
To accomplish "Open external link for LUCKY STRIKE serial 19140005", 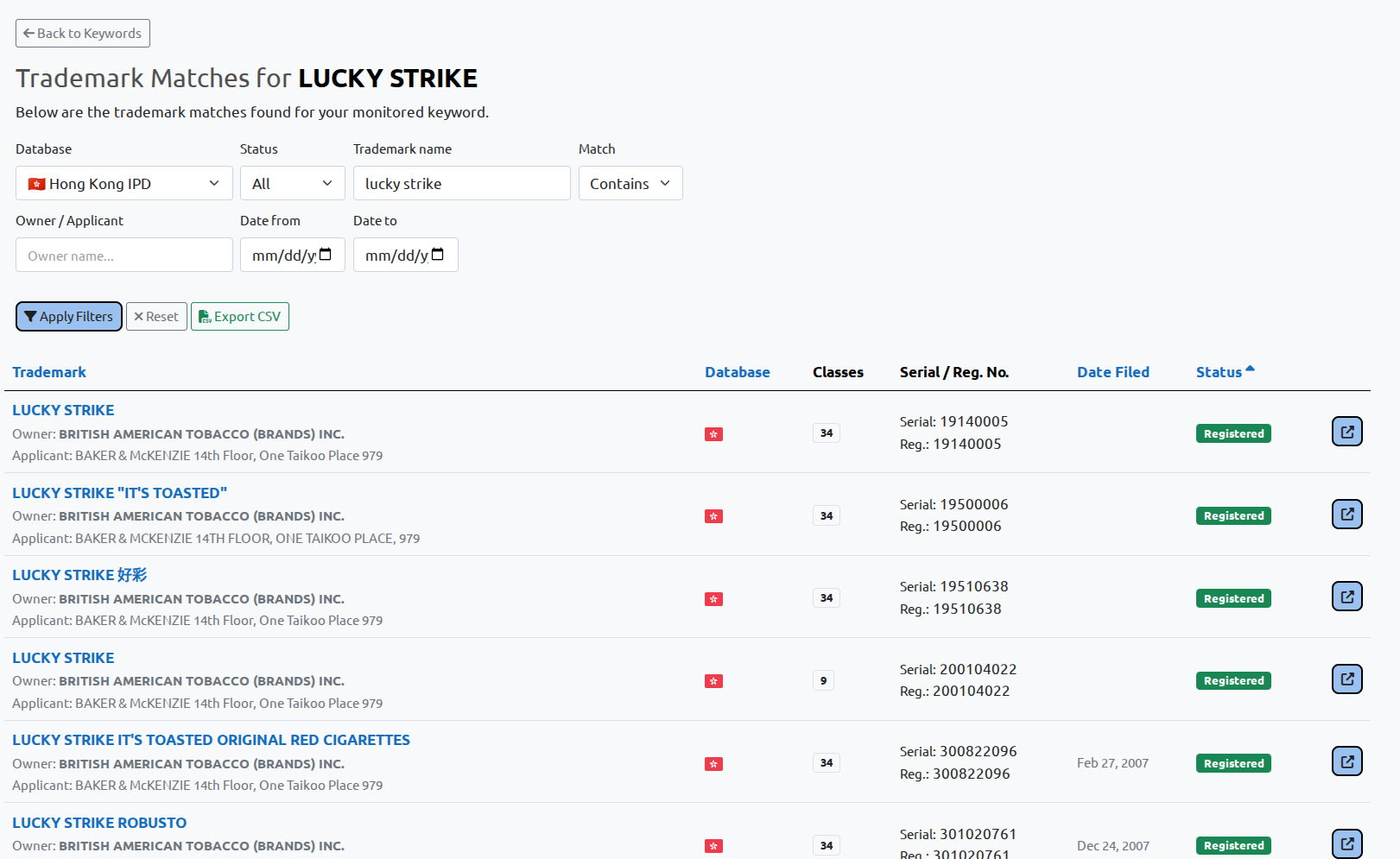I will 1346,432.
